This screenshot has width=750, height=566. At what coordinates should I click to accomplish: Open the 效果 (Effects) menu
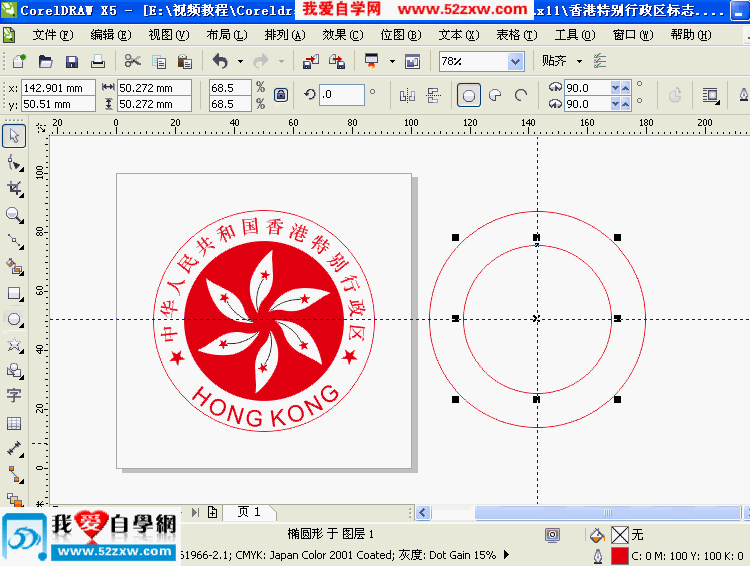342,35
